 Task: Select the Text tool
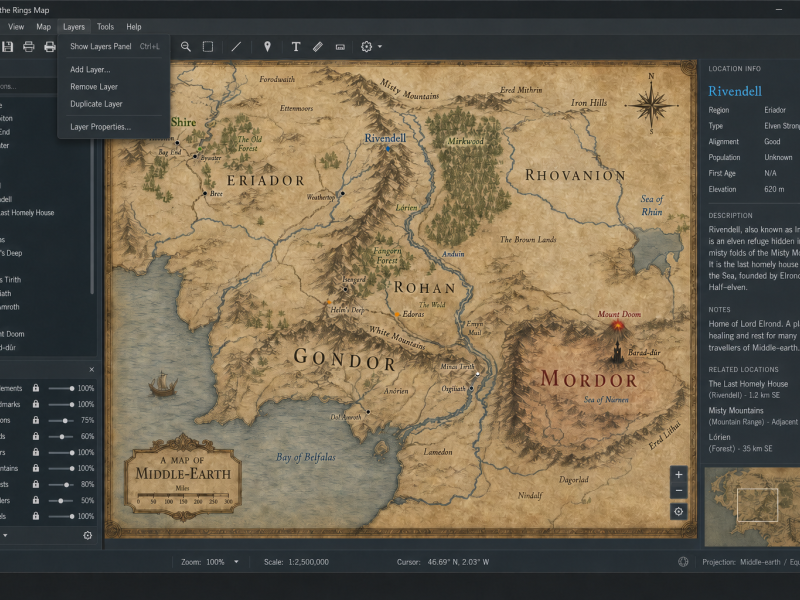click(295, 47)
